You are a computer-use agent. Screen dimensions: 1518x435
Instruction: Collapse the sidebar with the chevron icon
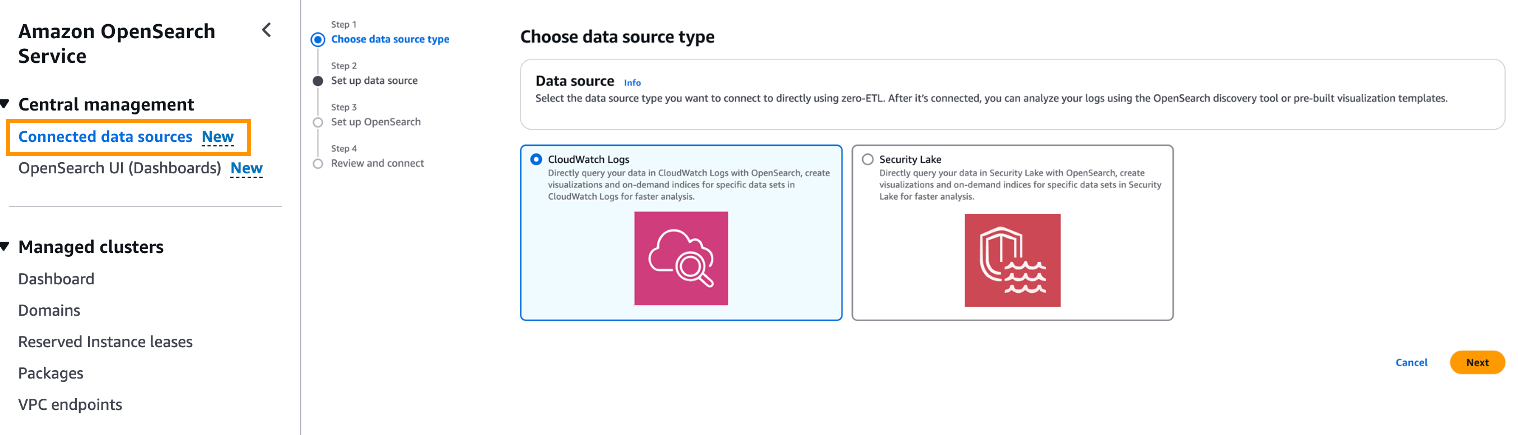point(266,30)
